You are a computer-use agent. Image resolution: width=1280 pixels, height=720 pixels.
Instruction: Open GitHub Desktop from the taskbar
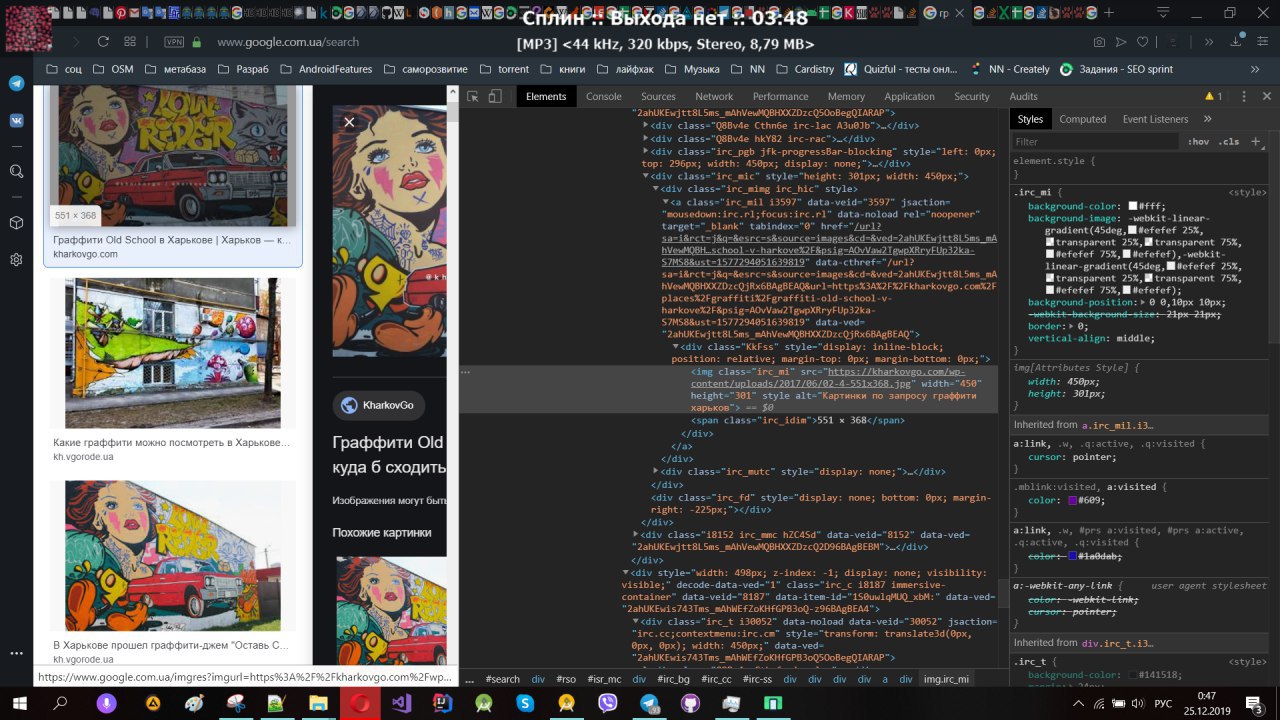click(x=690, y=703)
